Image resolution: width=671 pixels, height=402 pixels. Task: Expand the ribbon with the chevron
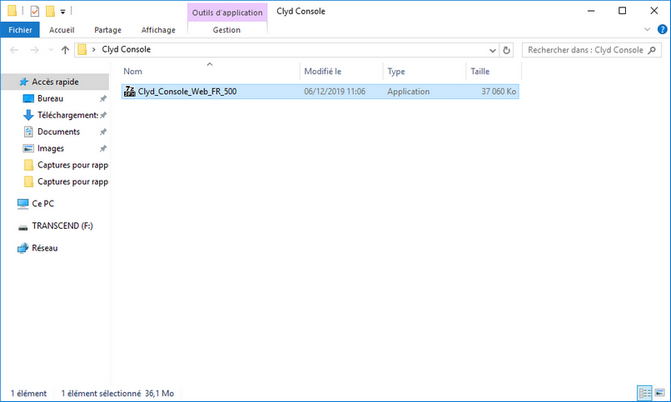[x=647, y=30]
